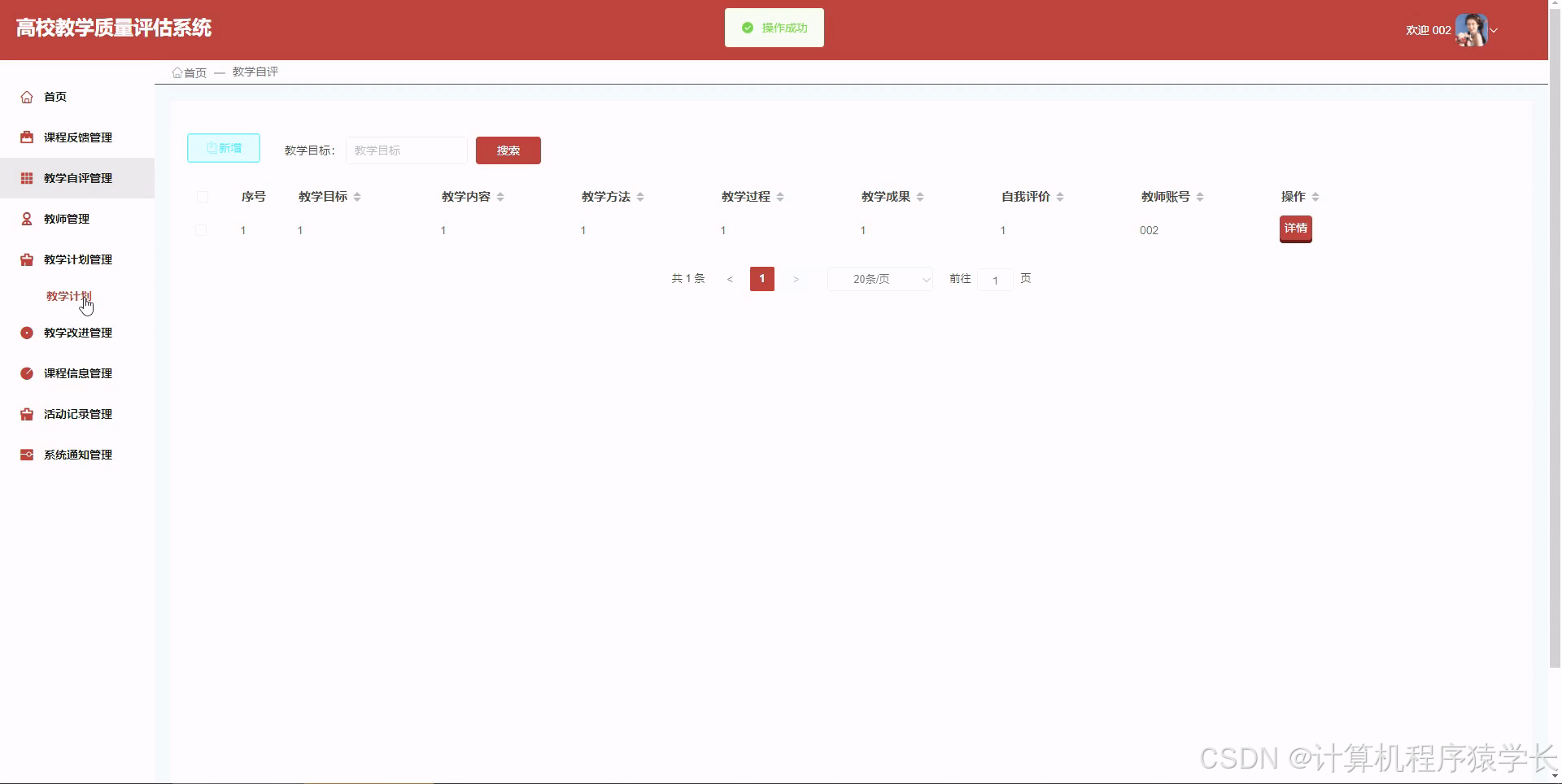Viewport: 1562px width, 784px height.
Task: Click the 教师管理 person icon
Action: click(x=25, y=219)
